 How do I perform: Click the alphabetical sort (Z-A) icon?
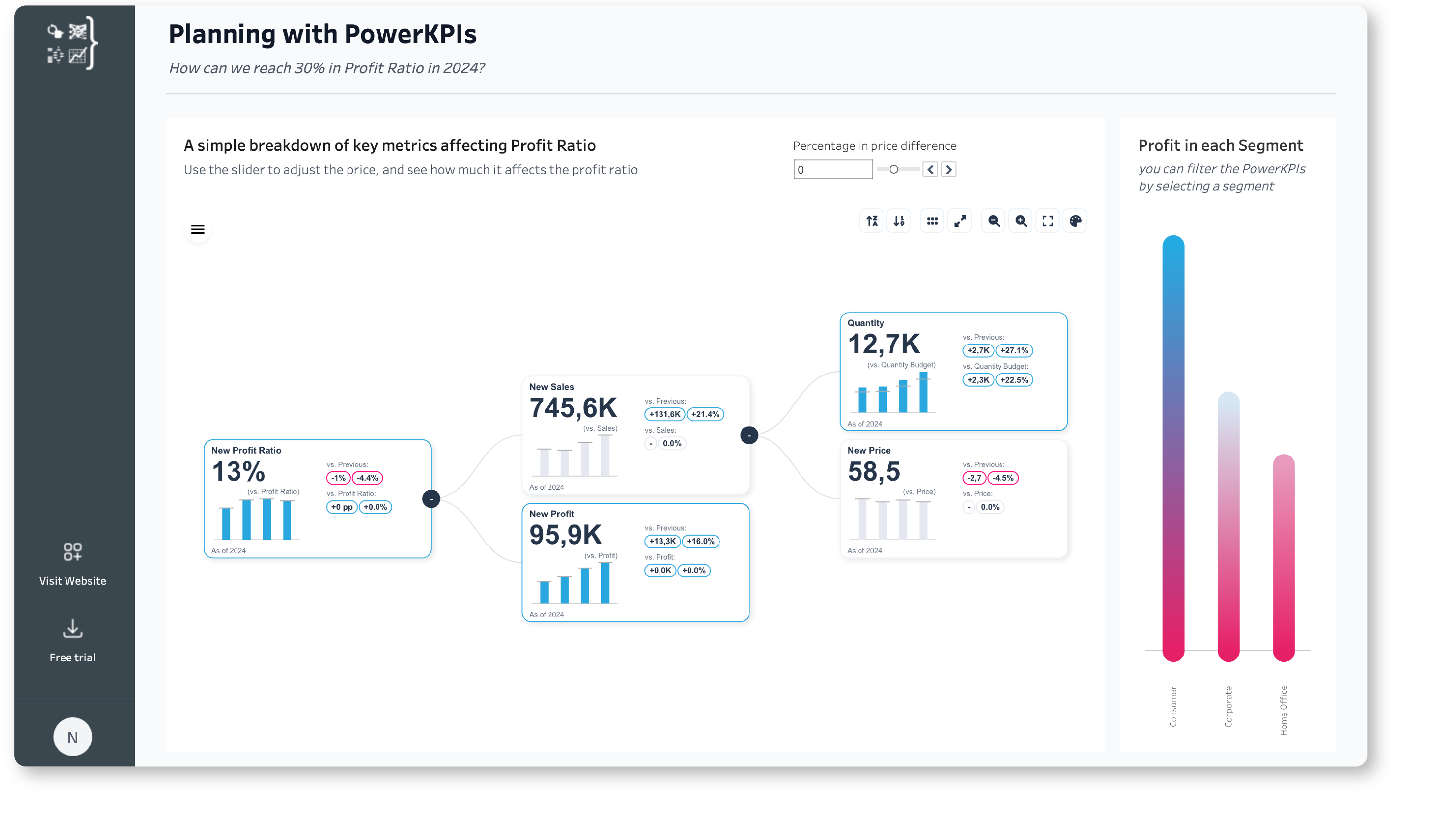872,221
